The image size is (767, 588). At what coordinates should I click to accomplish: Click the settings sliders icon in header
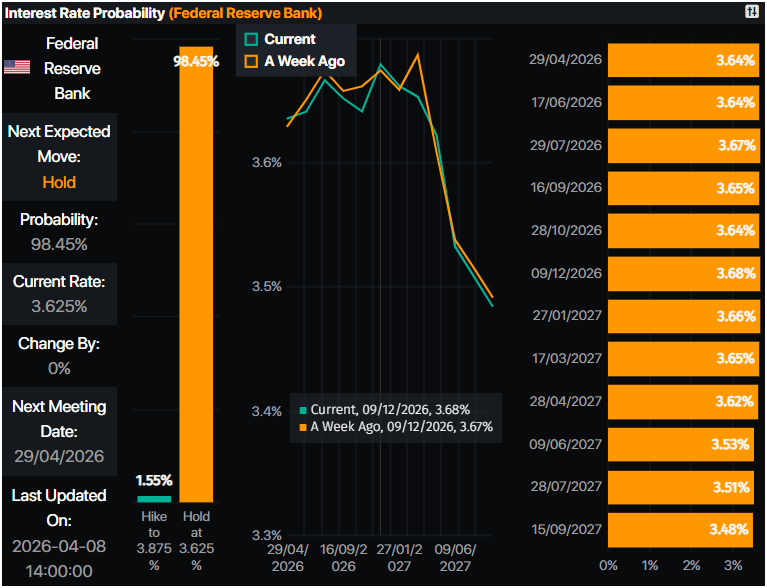pos(752,12)
